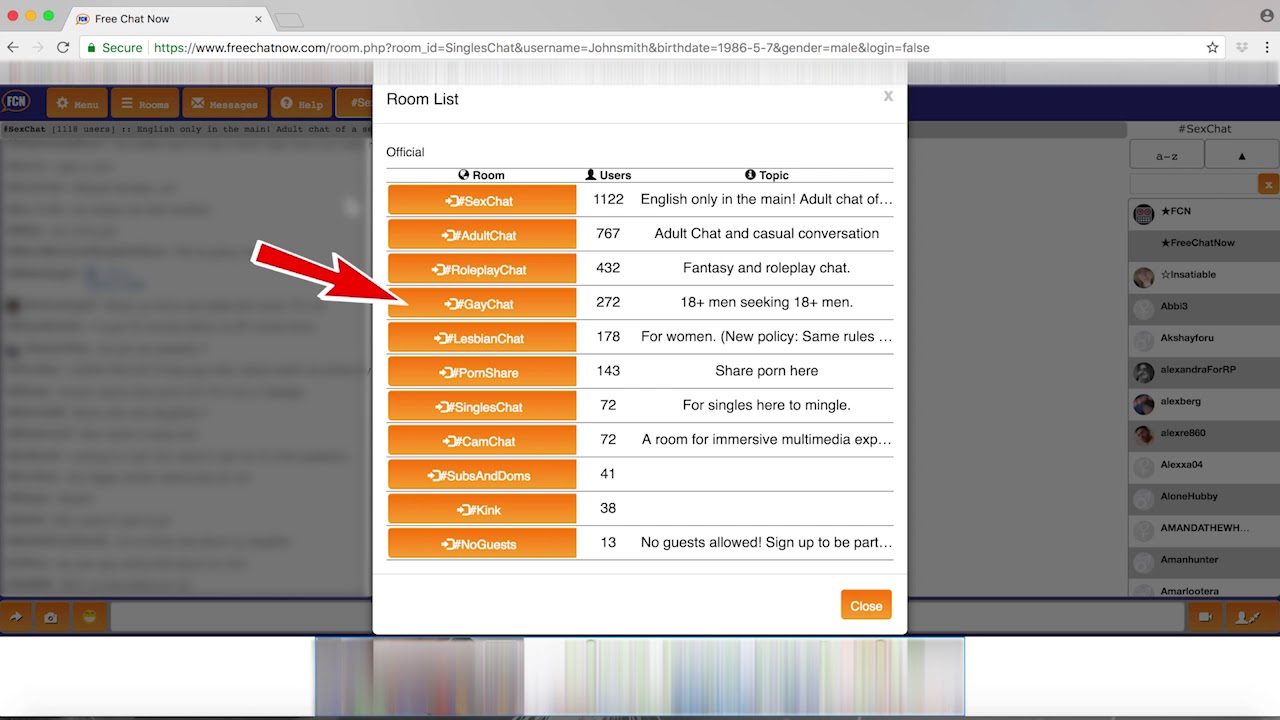Click alexre860 user avatar
The width and height of the screenshot is (1280, 720).
pyautogui.click(x=1143, y=435)
